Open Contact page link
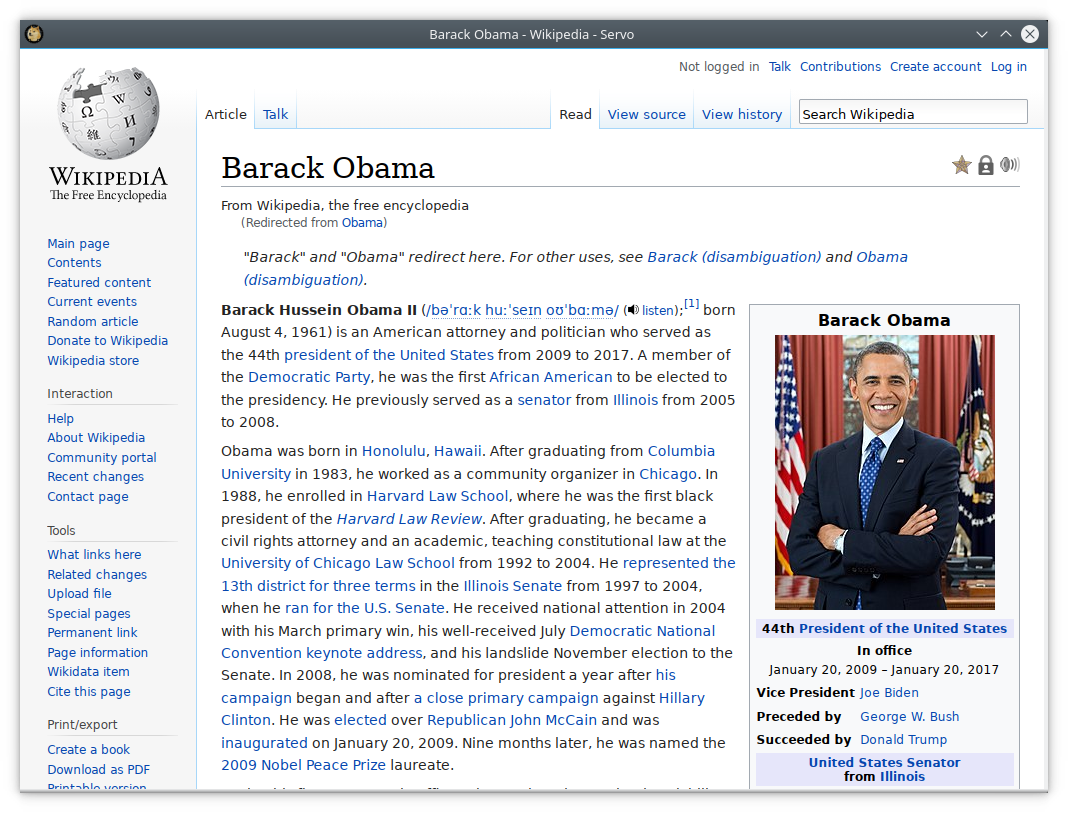This screenshot has width=1068, height=813. tap(88, 497)
